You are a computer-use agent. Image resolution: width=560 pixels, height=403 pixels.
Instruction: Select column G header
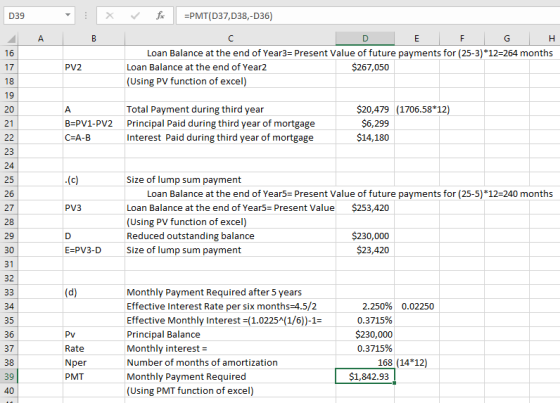pyautogui.click(x=507, y=39)
